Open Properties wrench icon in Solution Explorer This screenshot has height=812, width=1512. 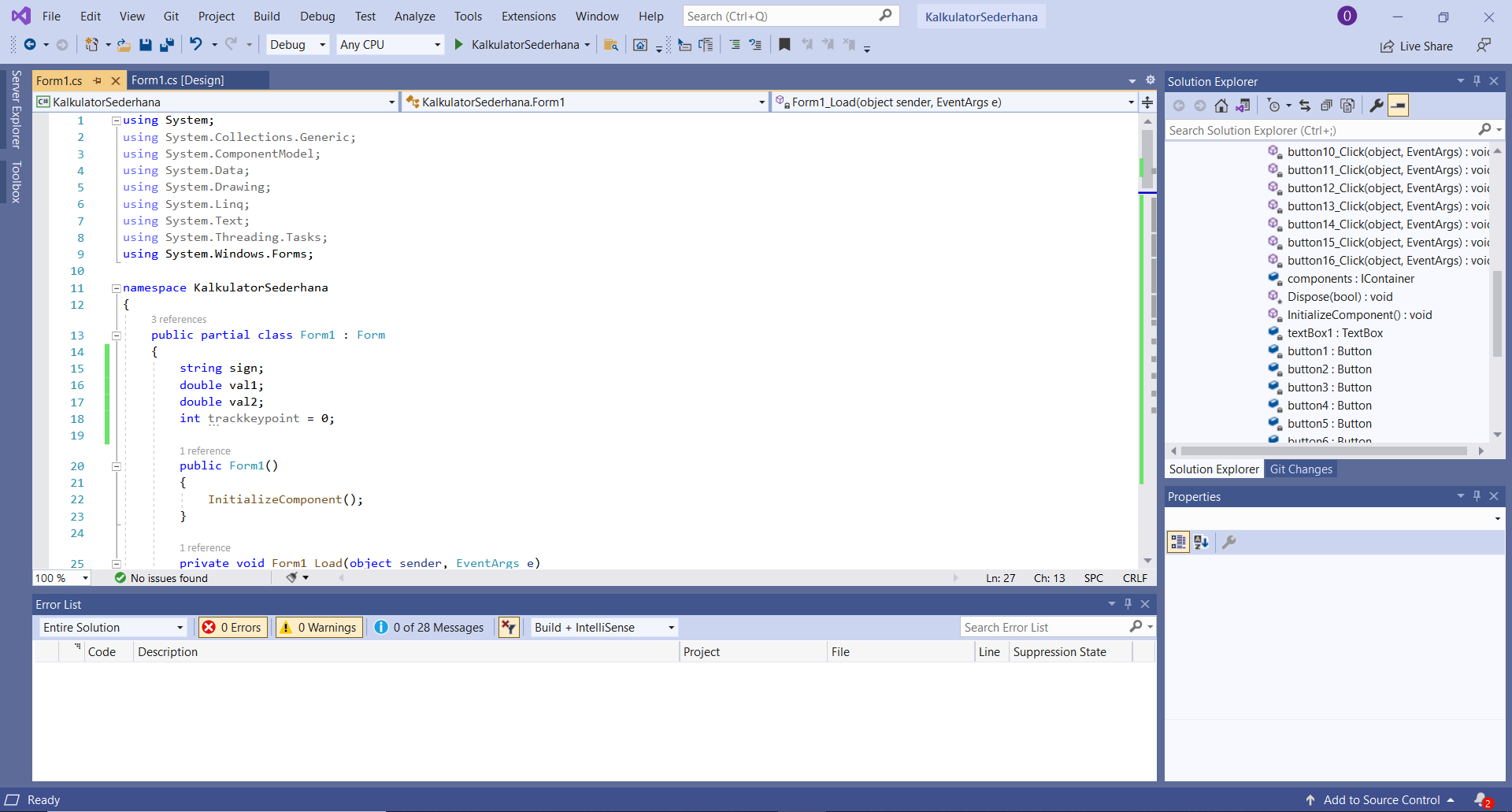1377,106
